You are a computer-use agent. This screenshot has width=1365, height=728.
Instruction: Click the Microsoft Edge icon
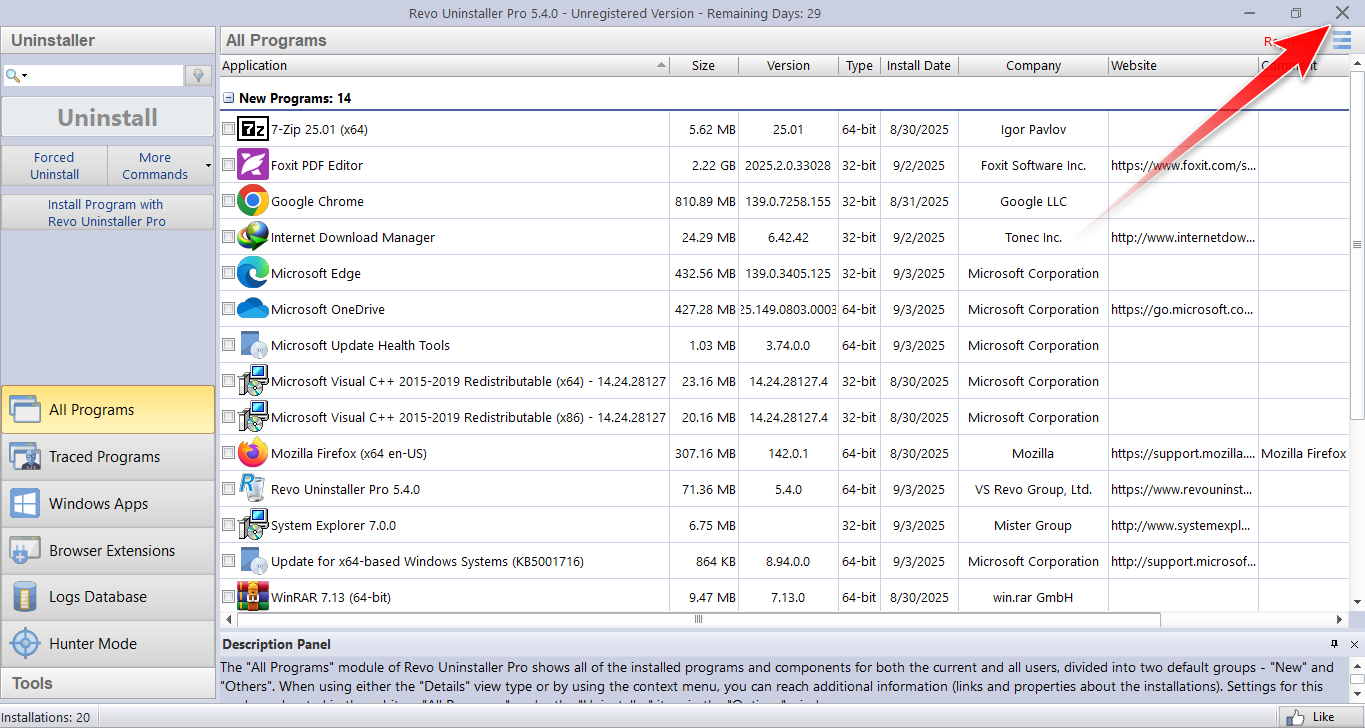(x=253, y=273)
